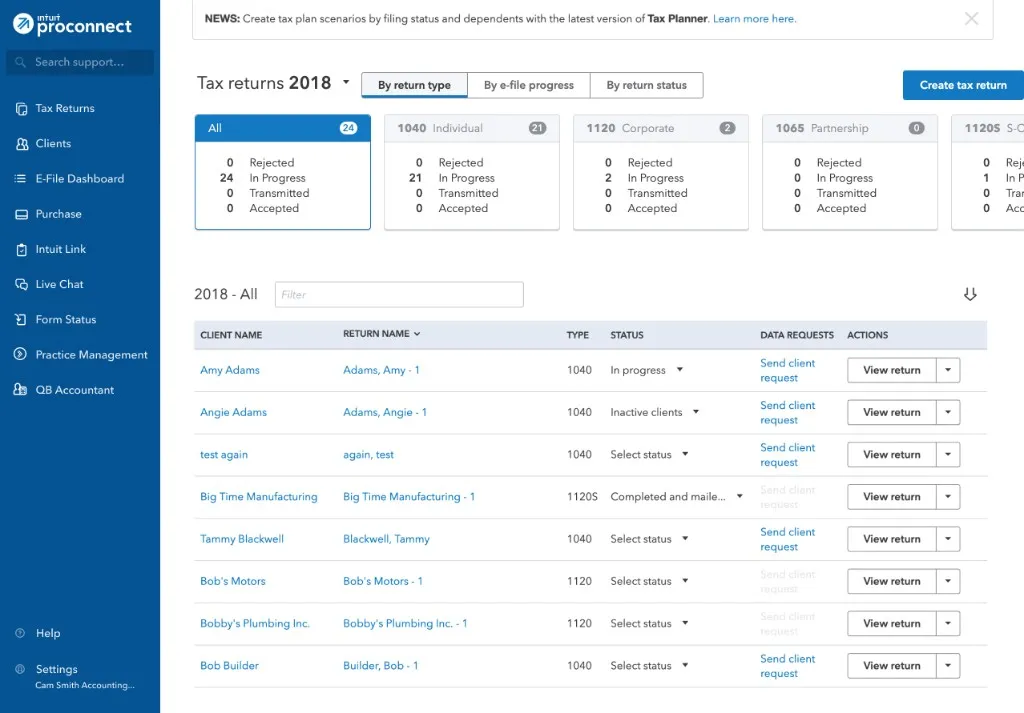This screenshot has height=713, width=1024.
Task: Click the Settings gear icon
Action: pyautogui.click(x=20, y=669)
